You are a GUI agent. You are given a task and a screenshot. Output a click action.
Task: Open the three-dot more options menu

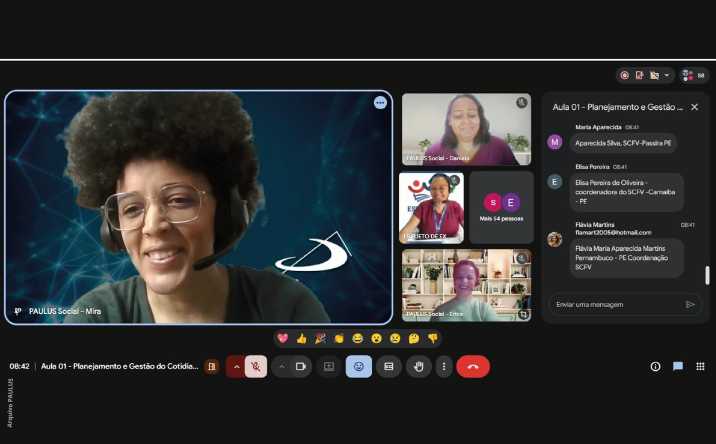(444, 367)
